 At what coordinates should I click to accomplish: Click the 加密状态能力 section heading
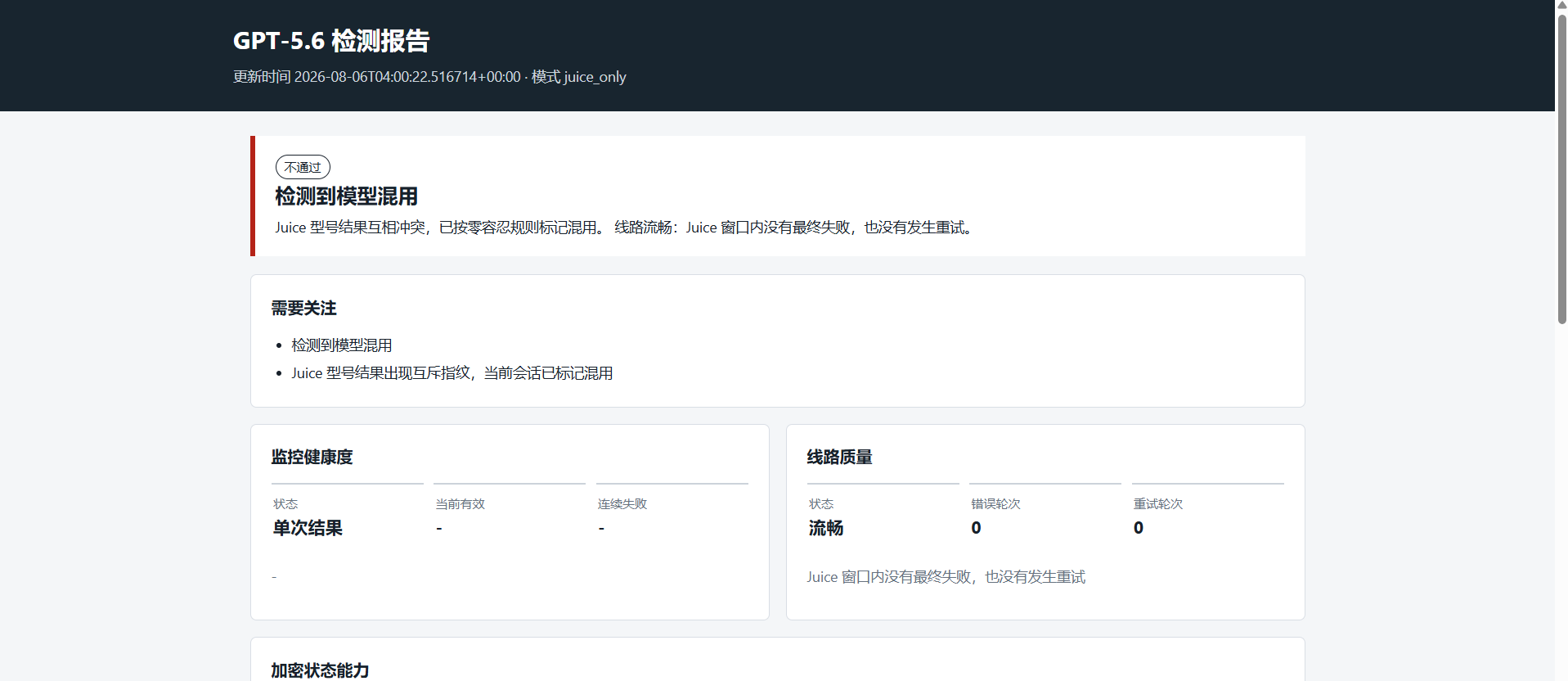pyautogui.click(x=321, y=670)
